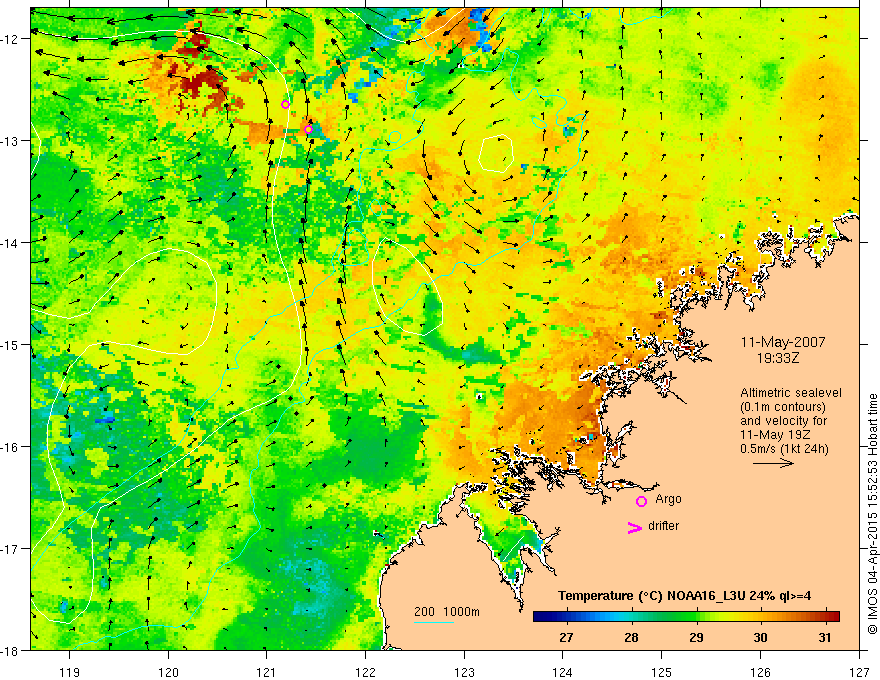Click the color bar value '28'
The image size is (880, 680).
click(631, 637)
